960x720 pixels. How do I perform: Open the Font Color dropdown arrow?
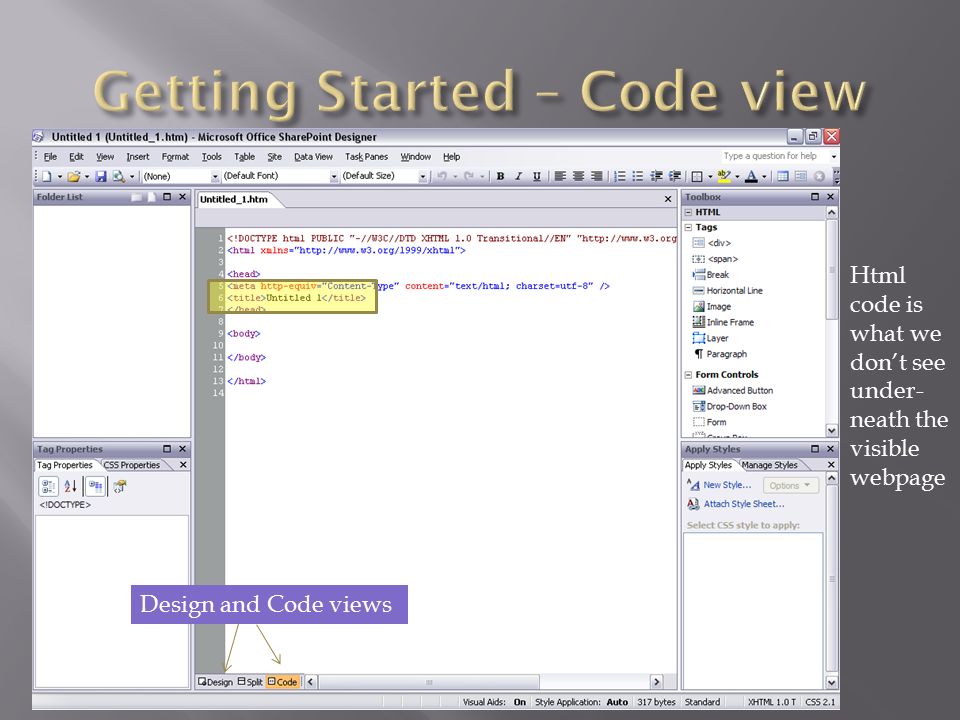[764, 177]
